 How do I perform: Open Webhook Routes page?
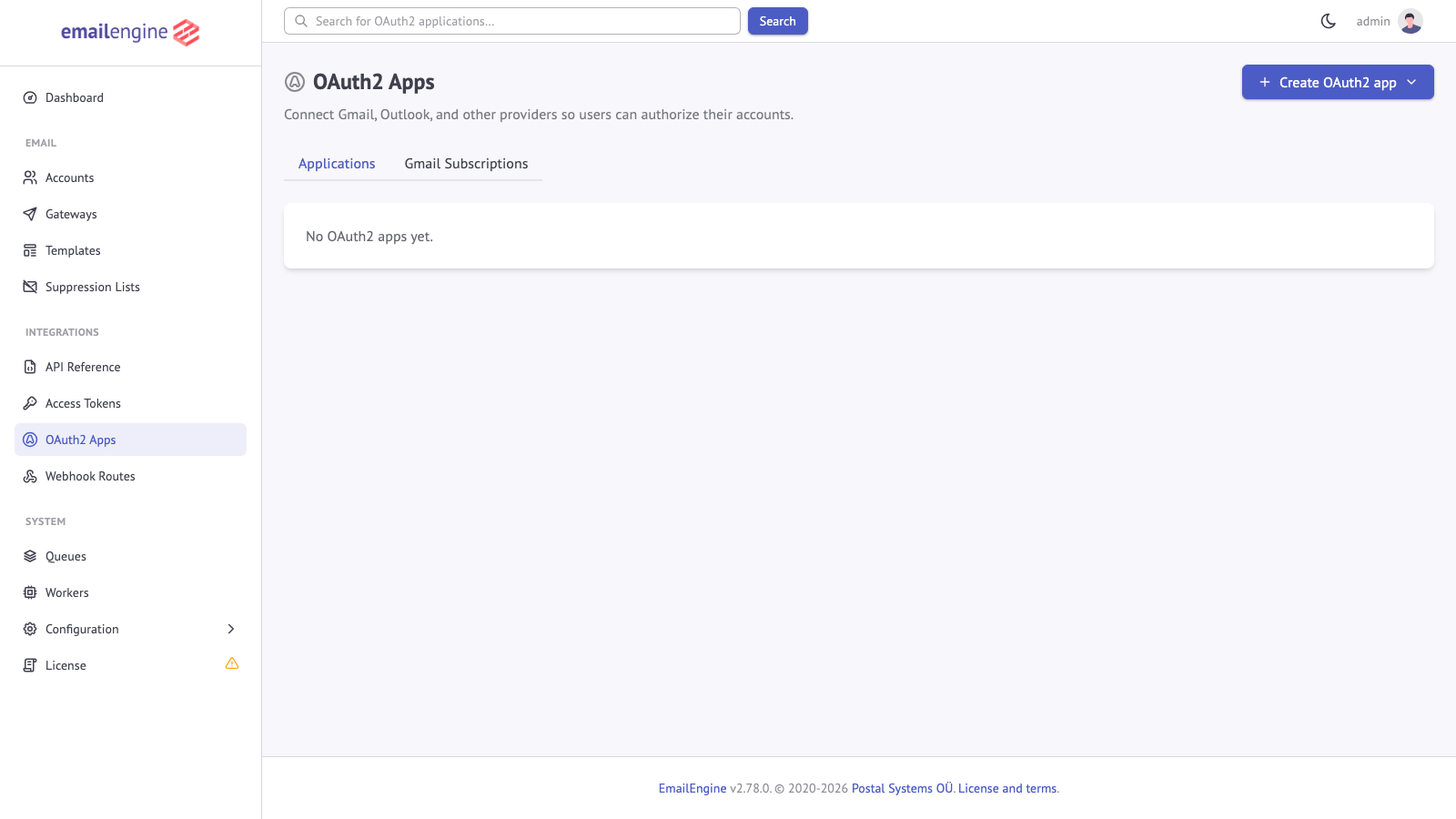pyautogui.click(x=130, y=476)
